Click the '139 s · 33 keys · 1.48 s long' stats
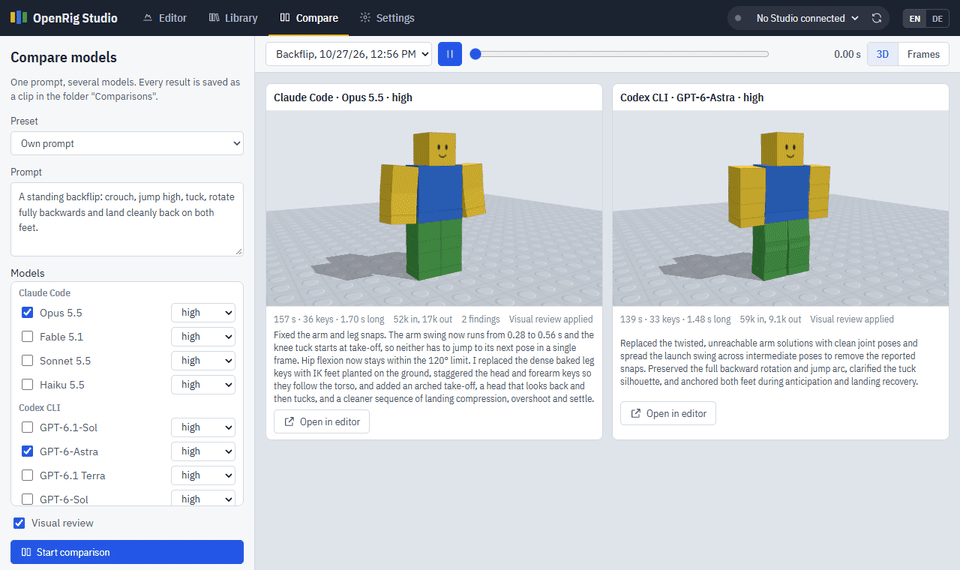The height and width of the screenshot is (570, 960). click(x=675, y=319)
